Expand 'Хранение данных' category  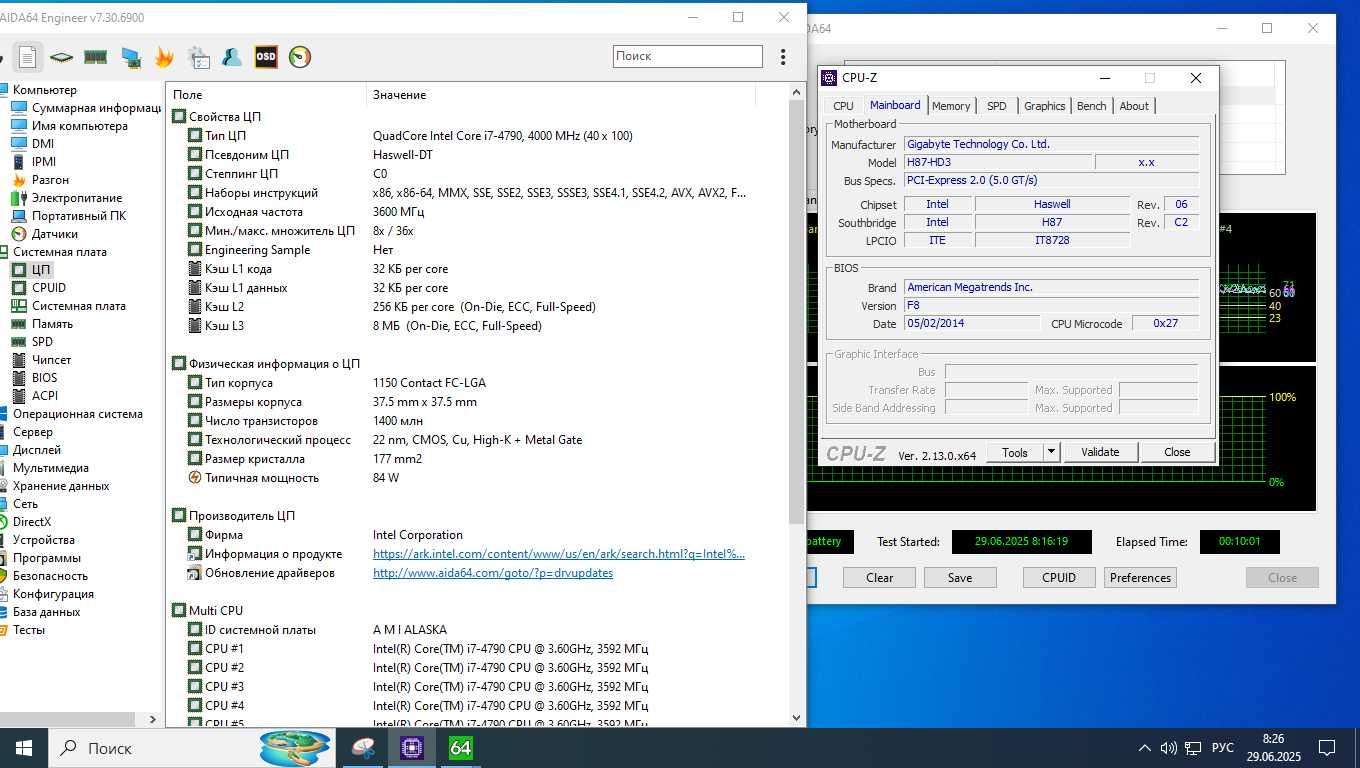[61, 486]
